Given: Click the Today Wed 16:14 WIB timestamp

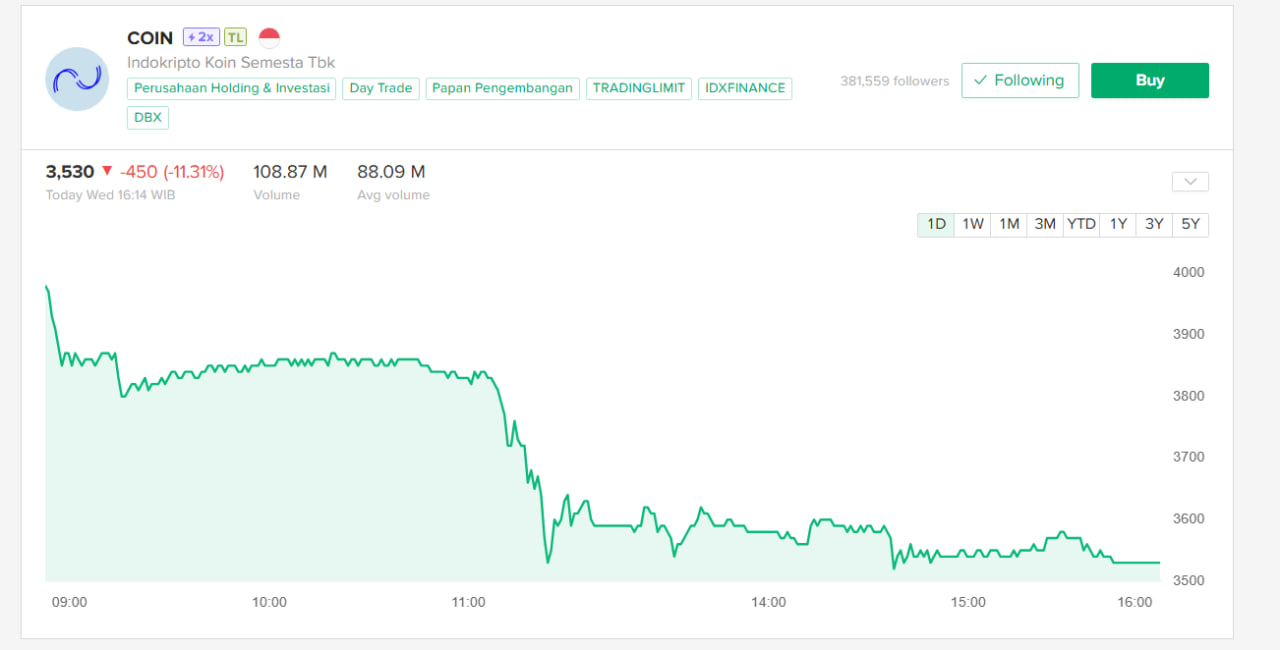Looking at the screenshot, I should (x=110, y=195).
